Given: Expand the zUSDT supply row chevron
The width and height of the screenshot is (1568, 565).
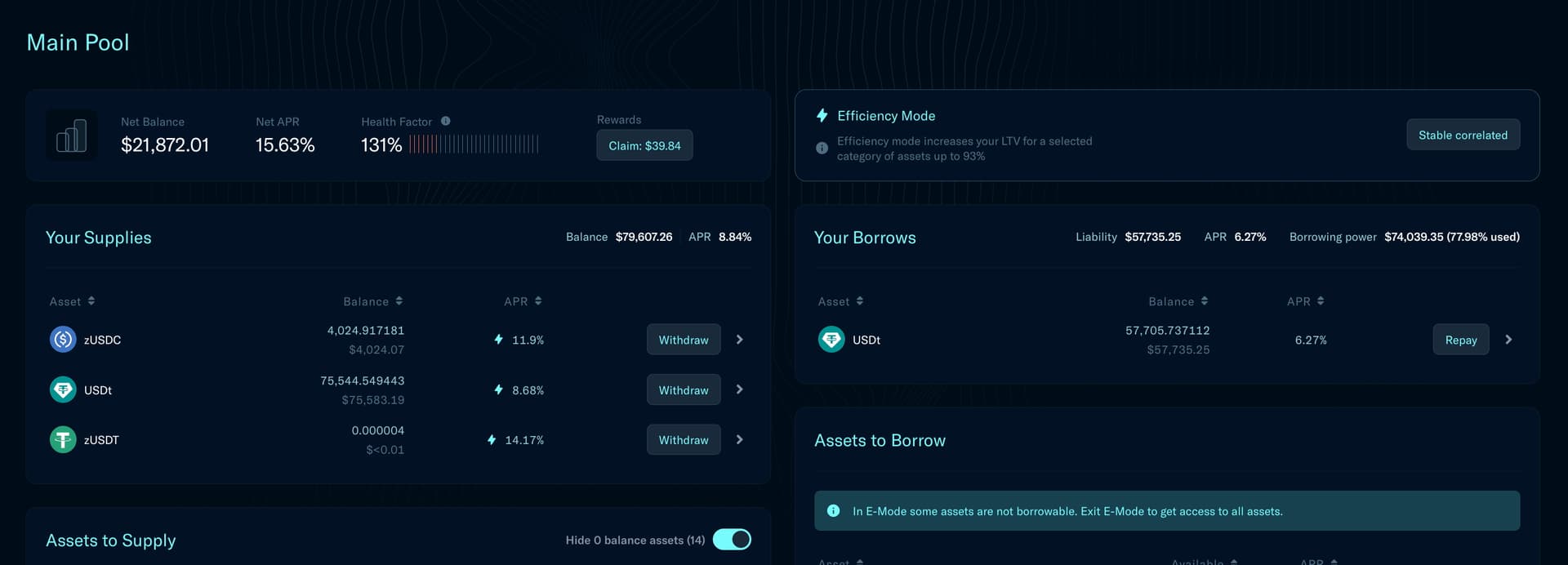Looking at the screenshot, I should click(740, 440).
